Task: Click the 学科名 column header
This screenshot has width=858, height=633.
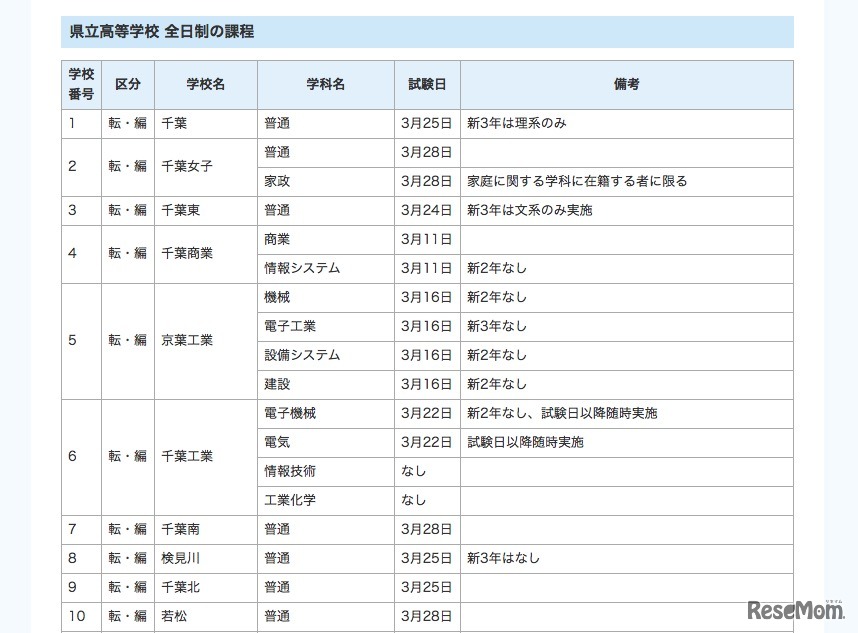Action: [325, 84]
